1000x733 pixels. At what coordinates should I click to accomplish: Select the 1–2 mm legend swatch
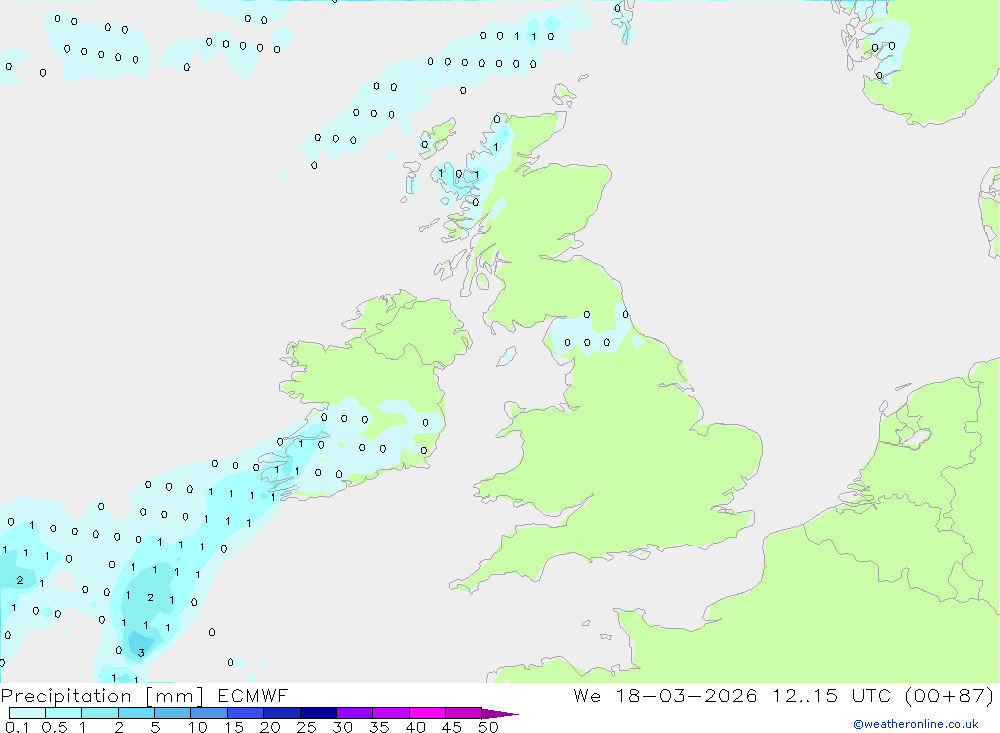[x=100, y=713]
